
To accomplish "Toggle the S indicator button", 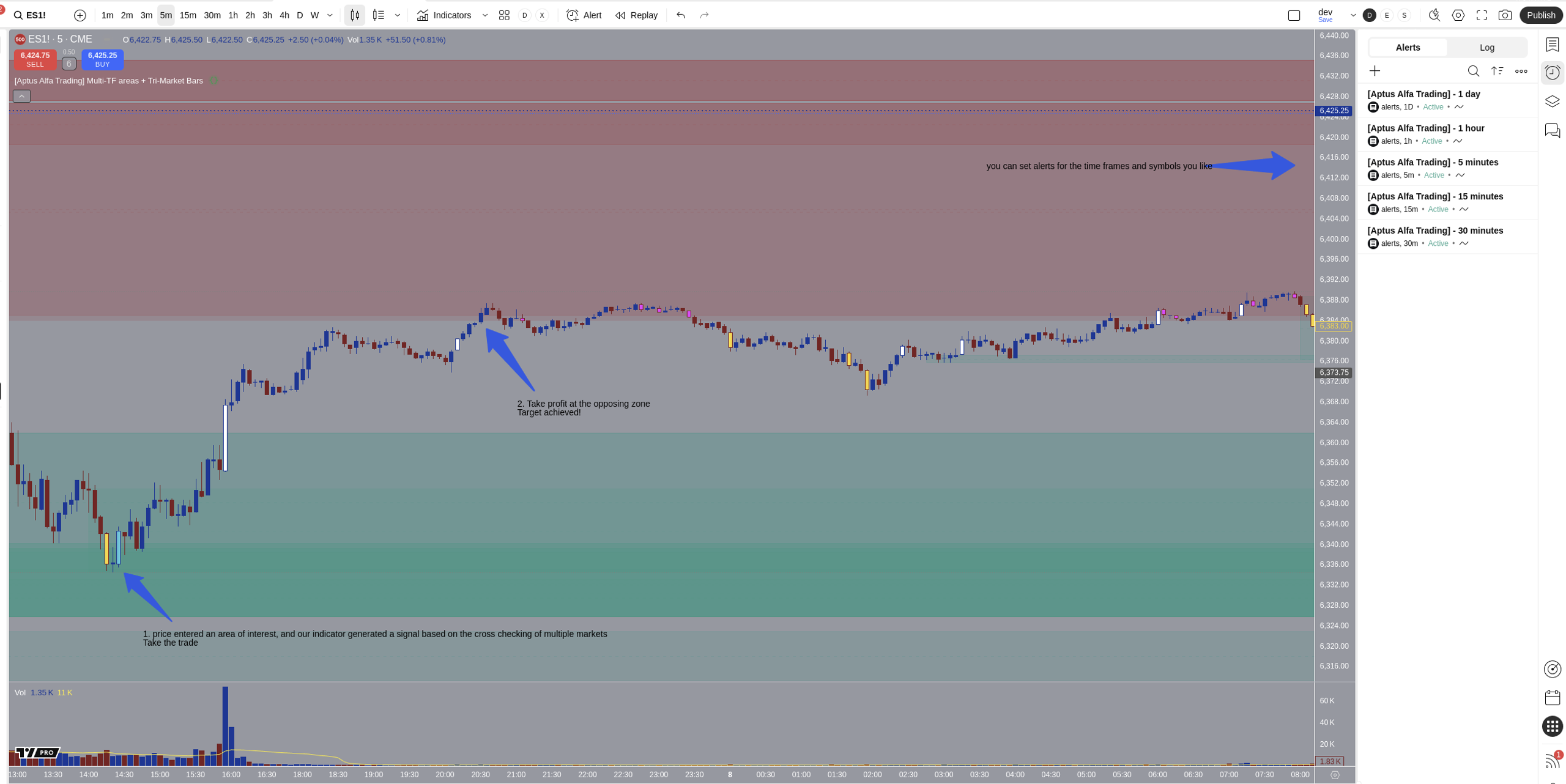I will 1405,15.
